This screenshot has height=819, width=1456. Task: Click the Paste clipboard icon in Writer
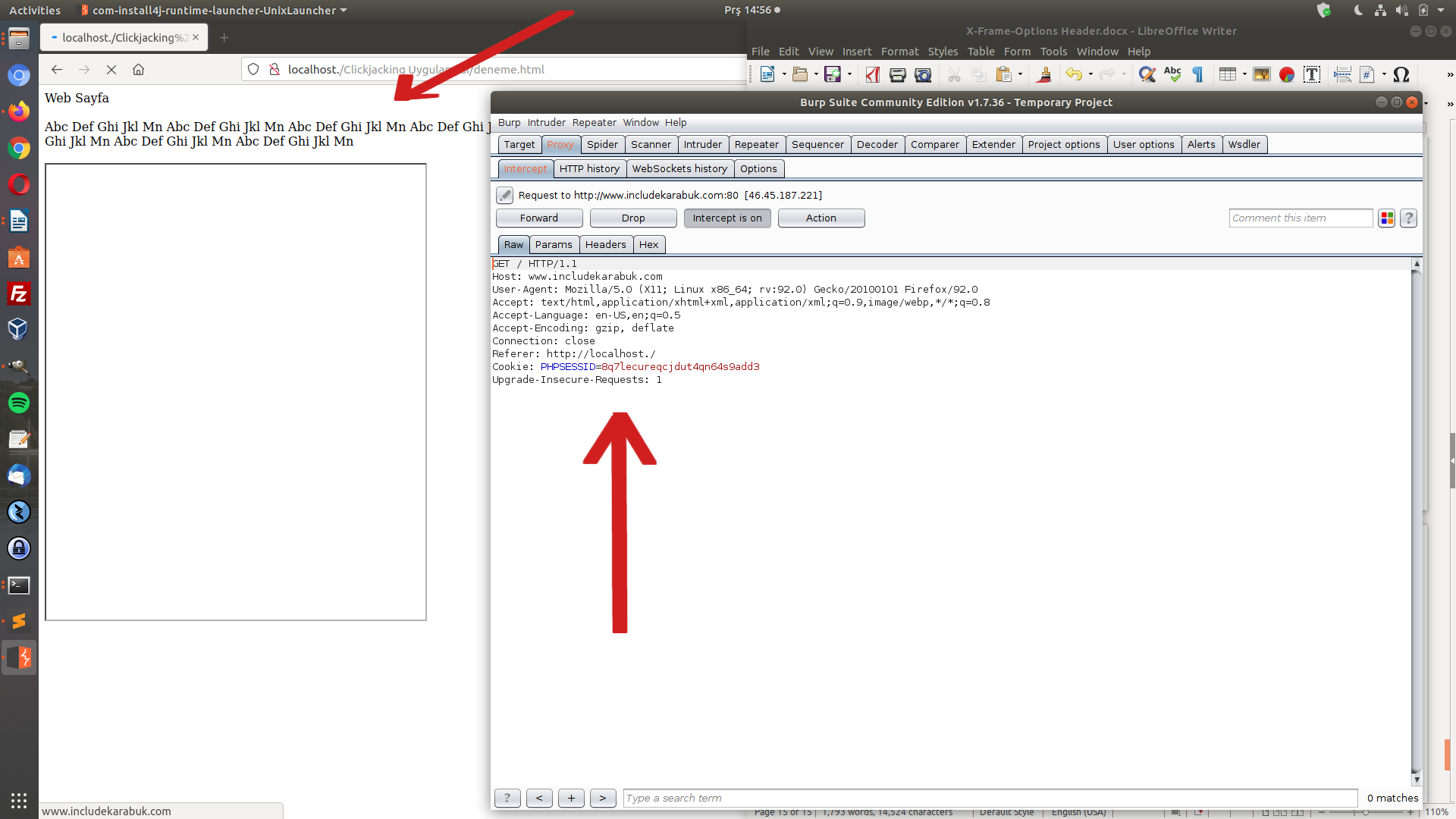pyautogui.click(x=1004, y=74)
